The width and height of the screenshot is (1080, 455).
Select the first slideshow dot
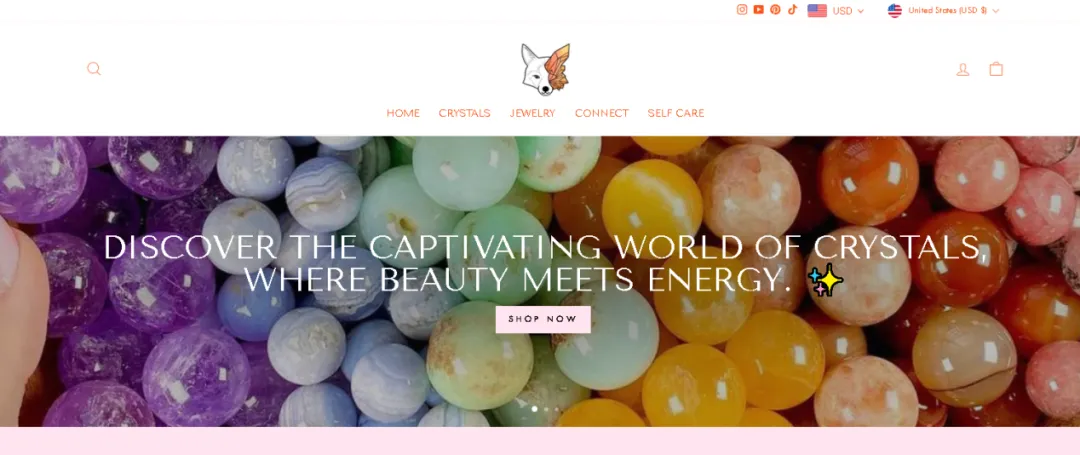pyautogui.click(x=534, y=409)
